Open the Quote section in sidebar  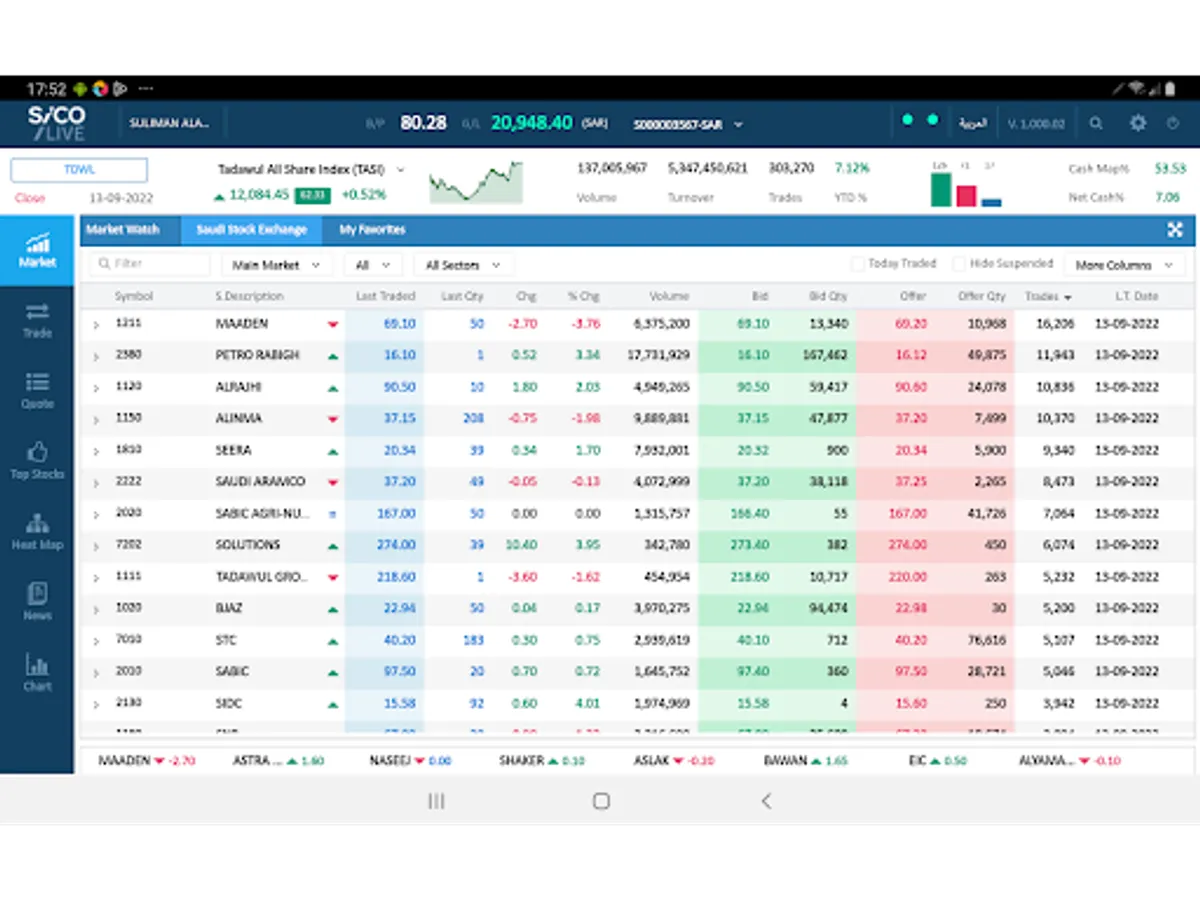click(37, 391)
